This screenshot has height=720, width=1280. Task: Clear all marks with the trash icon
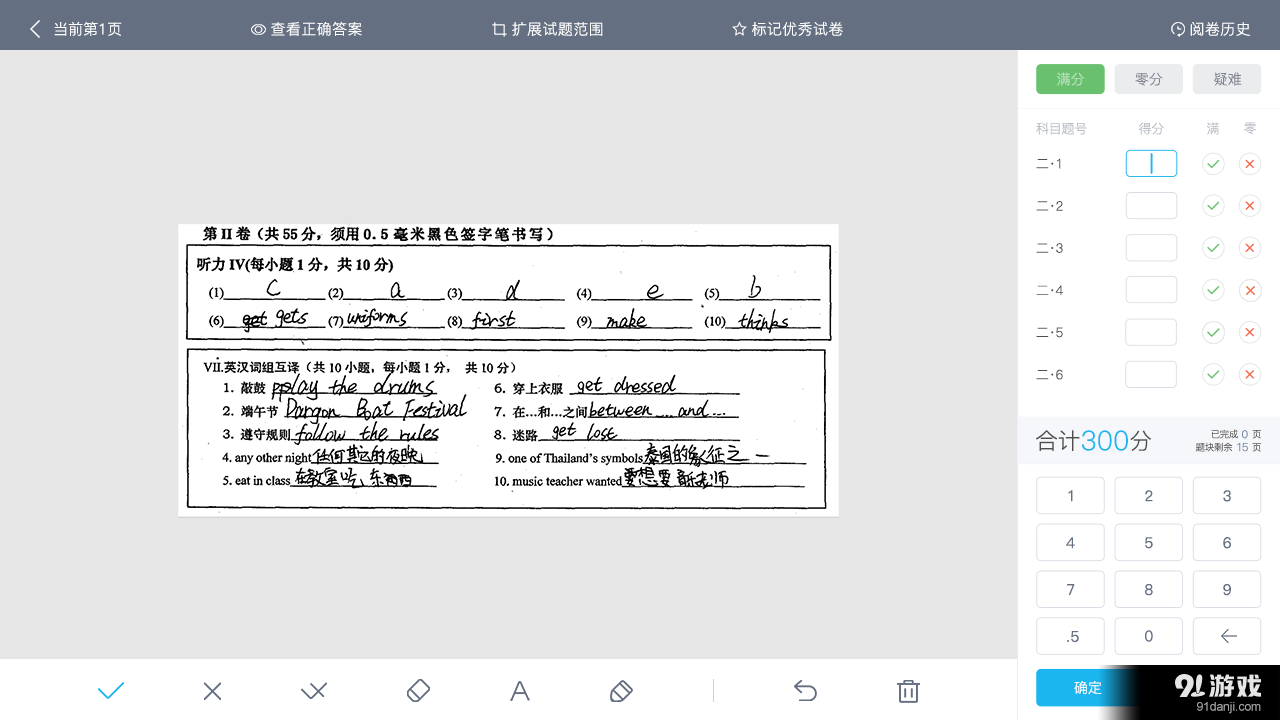(907, 690)
